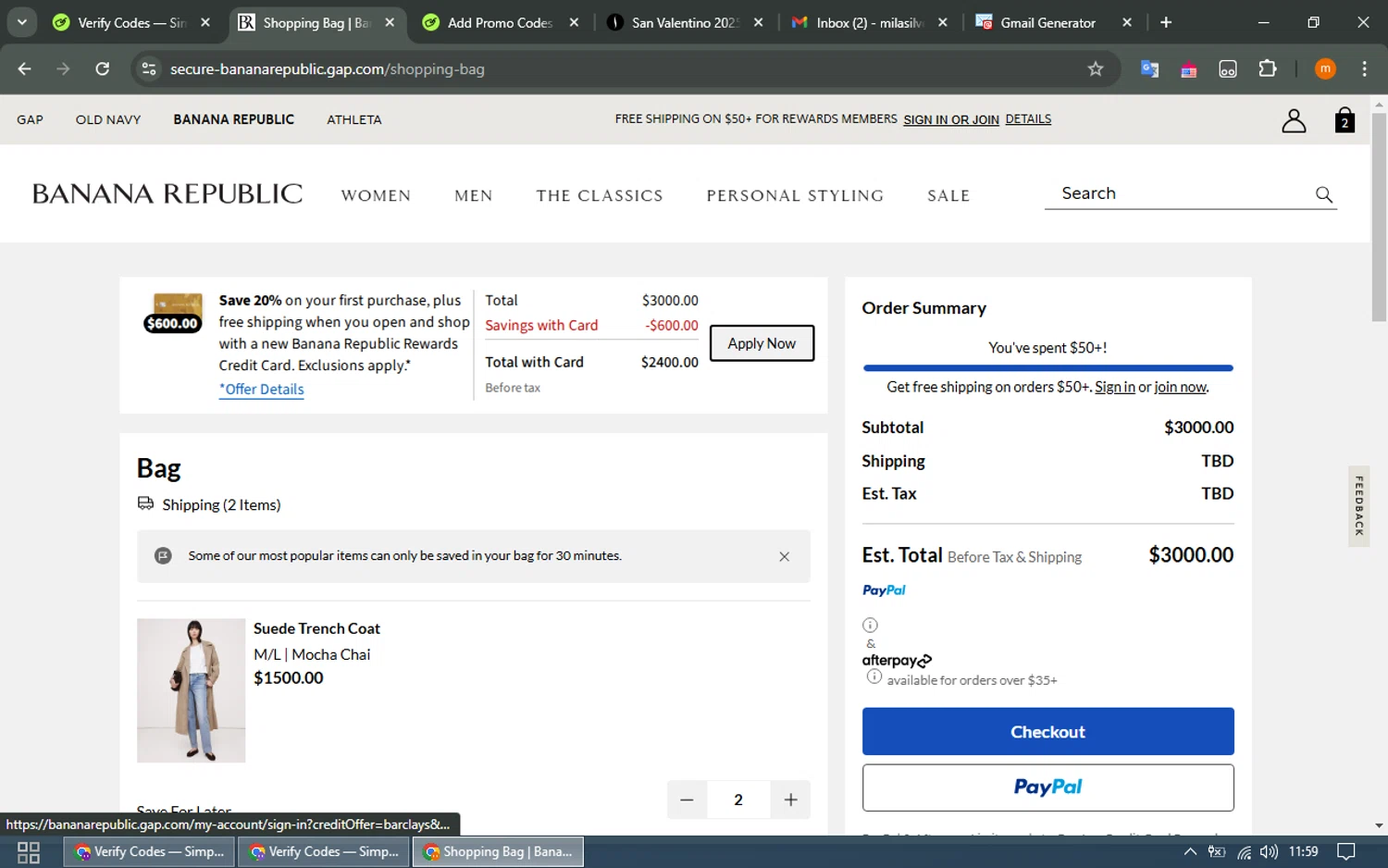Bookmark this page with the star icon
1388x868 pixels.
1096,68
